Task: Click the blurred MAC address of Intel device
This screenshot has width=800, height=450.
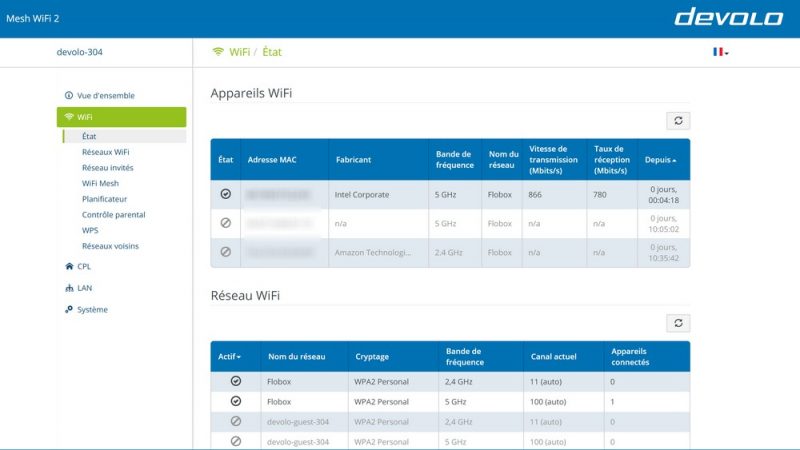Action: 278,194
